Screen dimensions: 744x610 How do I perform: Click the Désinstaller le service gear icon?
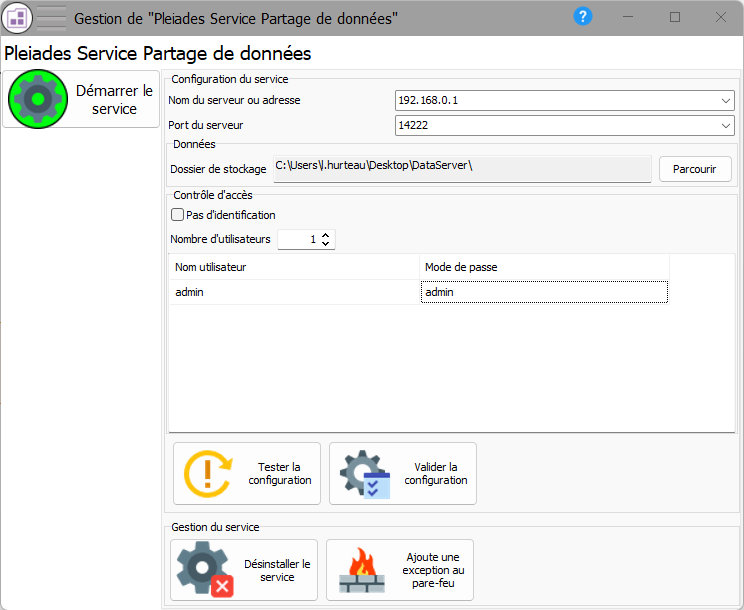[x=205, y=569]
